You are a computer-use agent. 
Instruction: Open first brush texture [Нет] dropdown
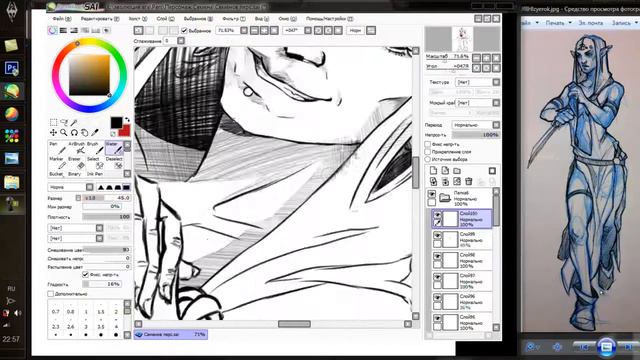tap(76, 228)
